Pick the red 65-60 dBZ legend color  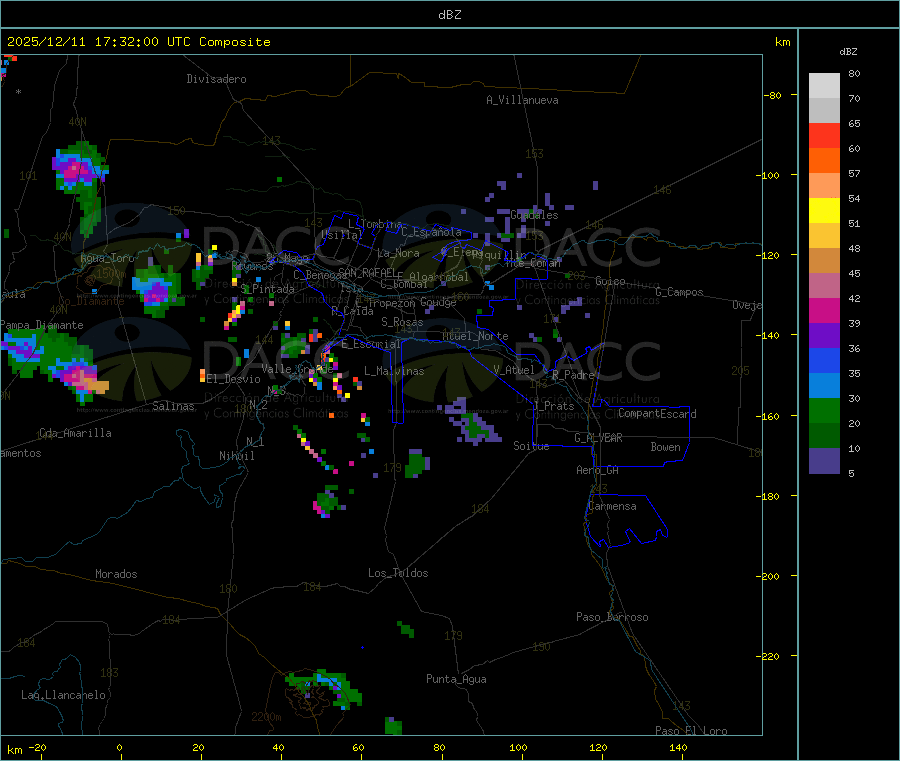(824, 135)
